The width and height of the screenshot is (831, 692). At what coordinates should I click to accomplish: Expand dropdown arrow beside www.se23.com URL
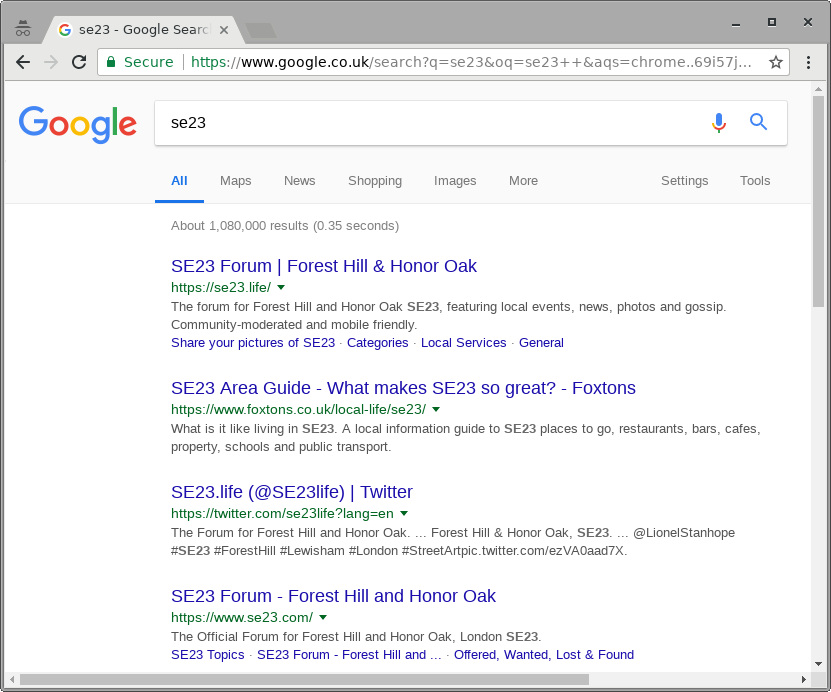coord(323,618)
